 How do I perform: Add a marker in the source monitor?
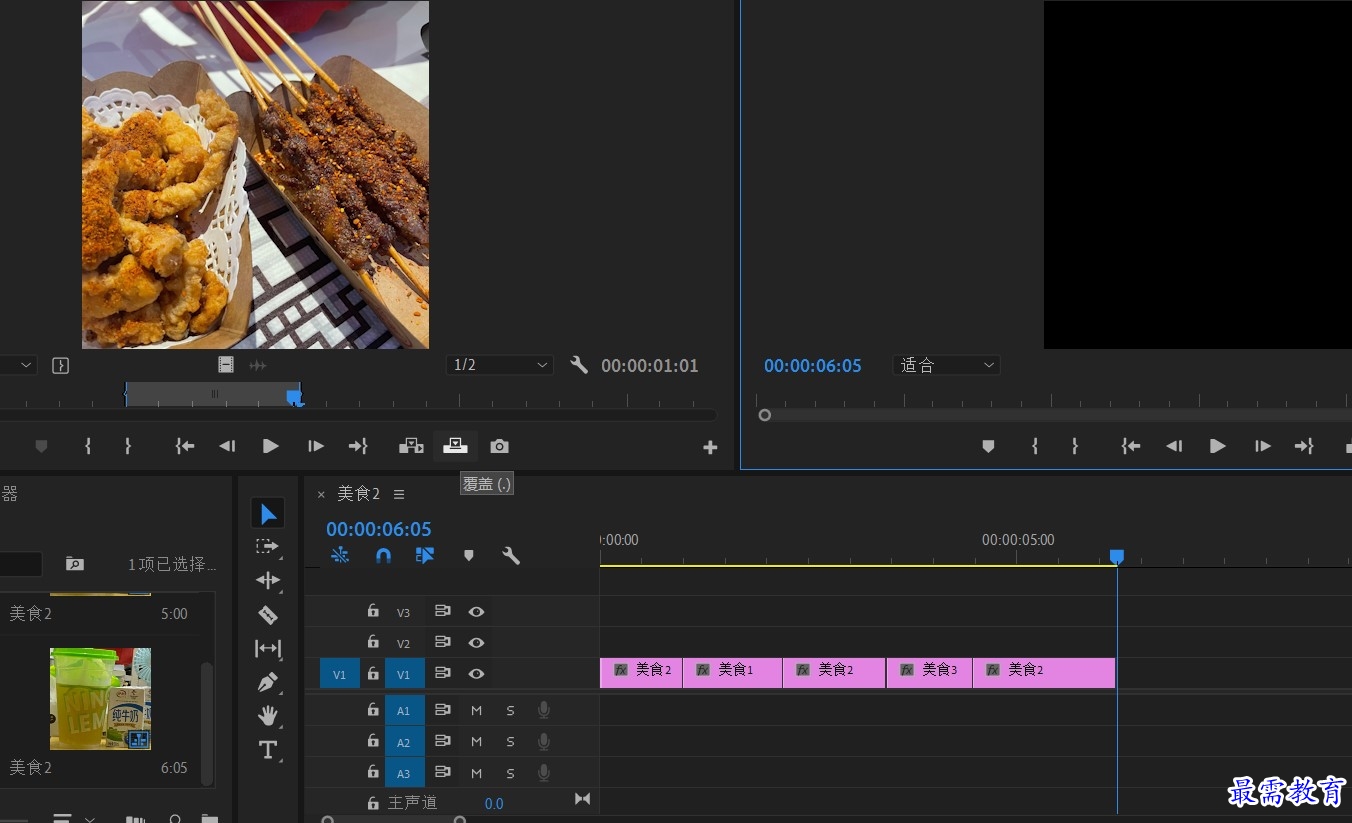tap(41, 447)
